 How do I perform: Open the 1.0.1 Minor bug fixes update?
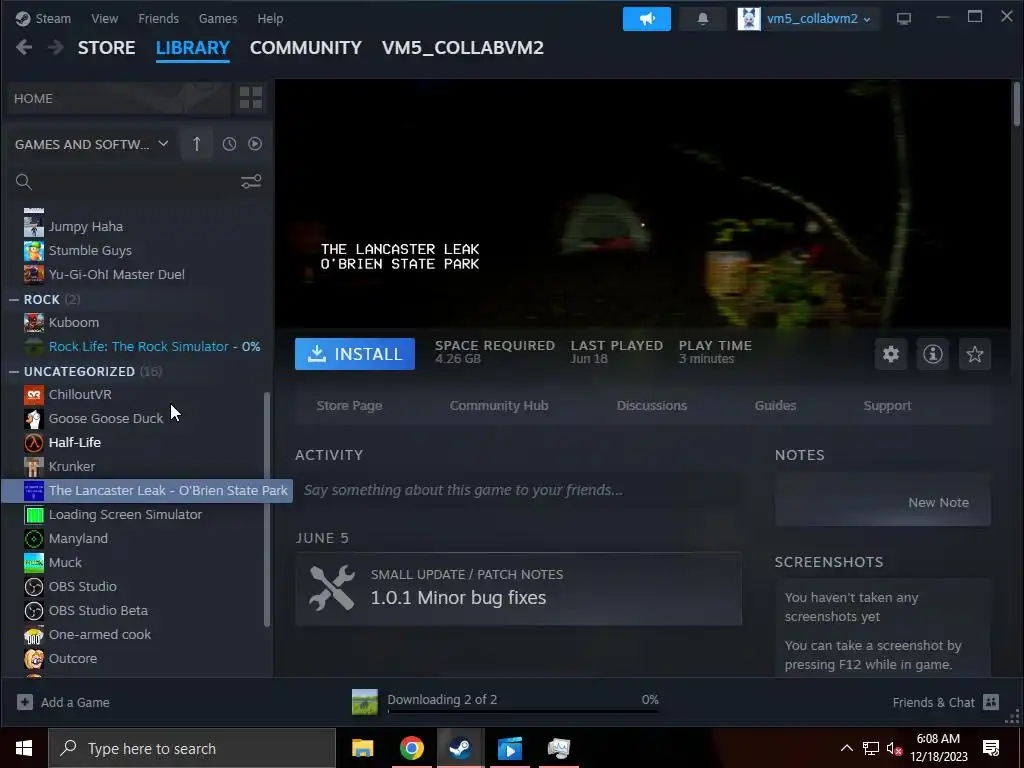519,589
